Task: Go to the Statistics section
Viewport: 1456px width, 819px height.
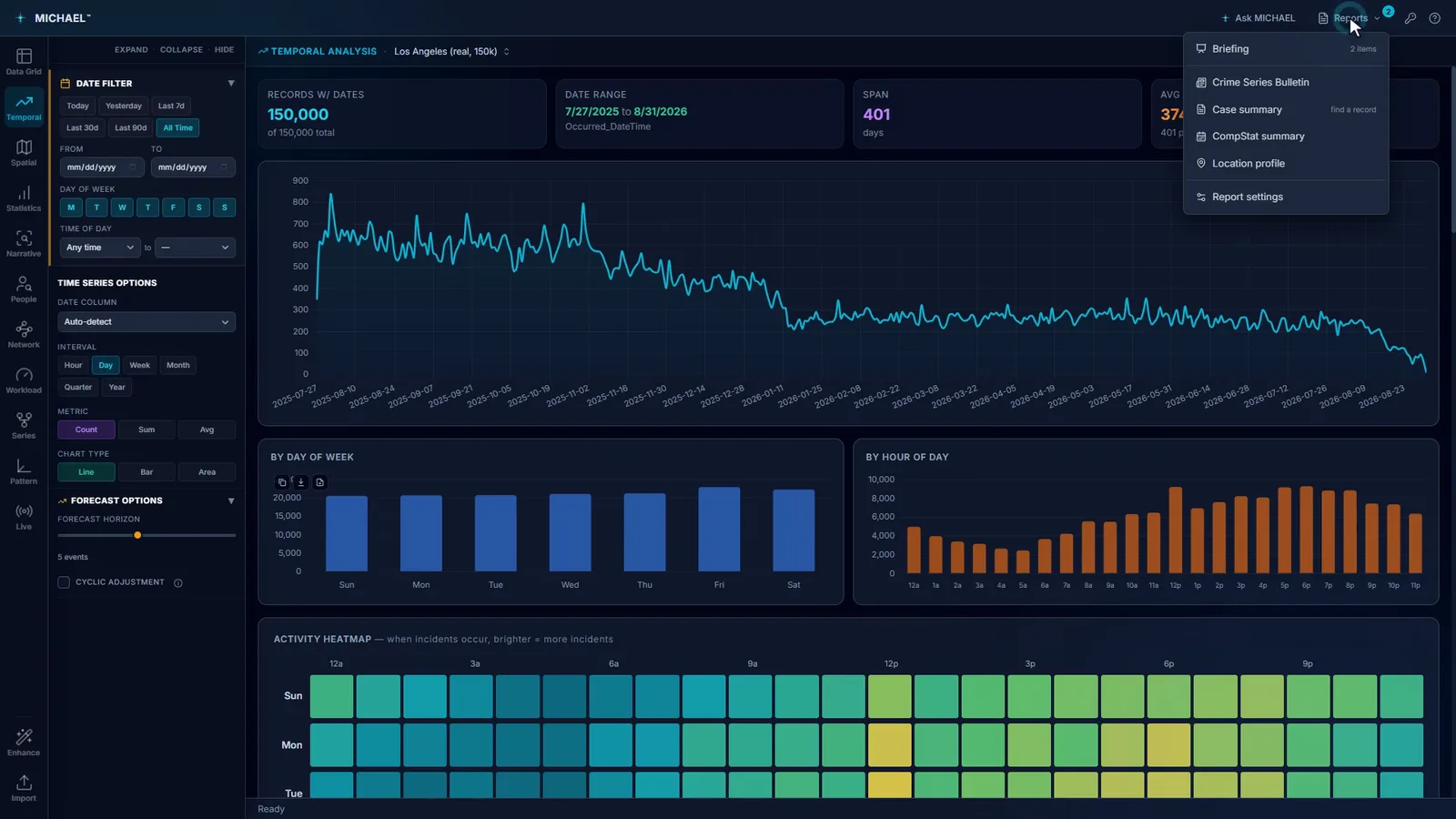Action: click(x=24, y=198)
